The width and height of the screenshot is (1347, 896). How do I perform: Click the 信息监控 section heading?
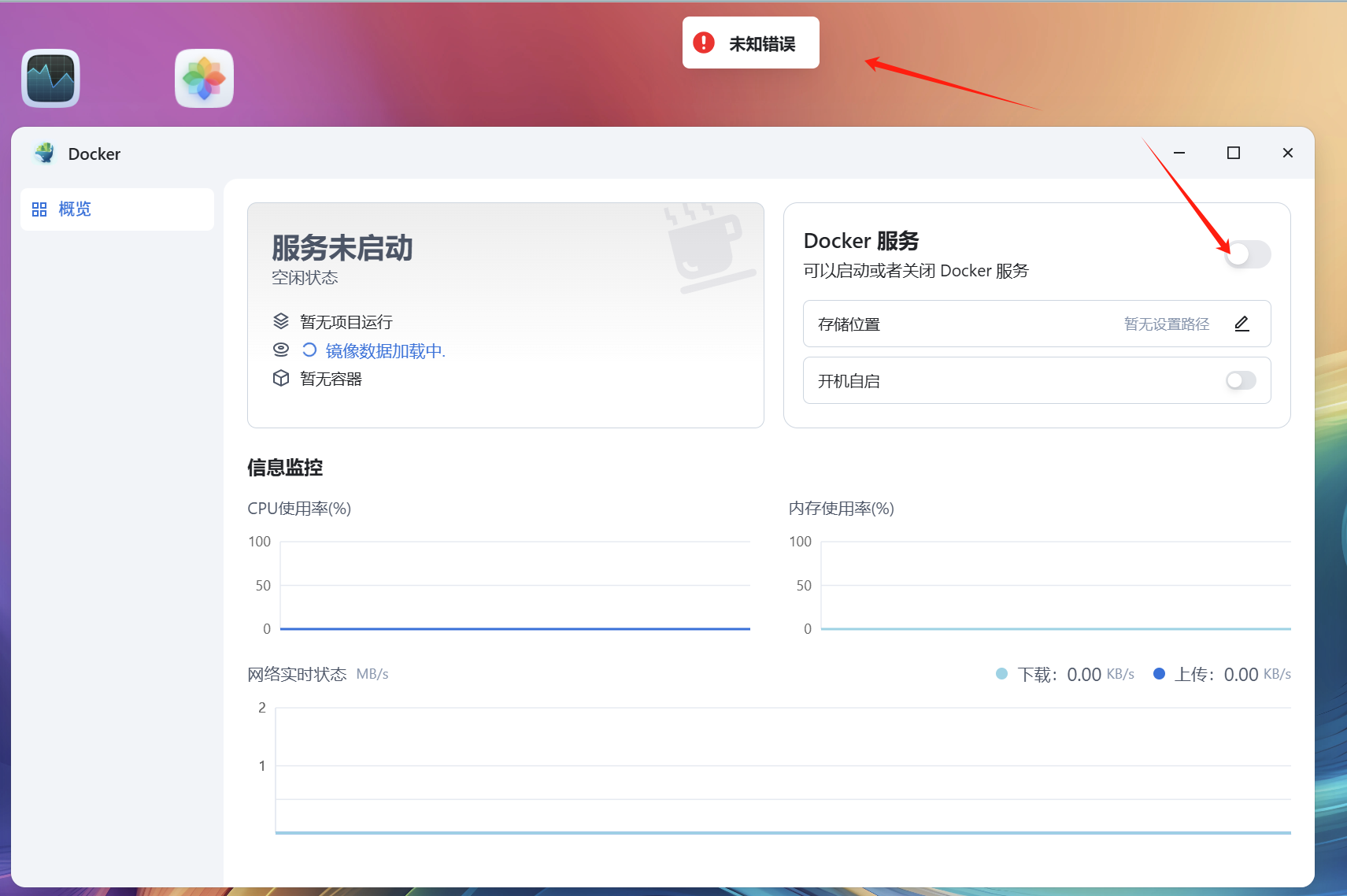pos(285,467)
